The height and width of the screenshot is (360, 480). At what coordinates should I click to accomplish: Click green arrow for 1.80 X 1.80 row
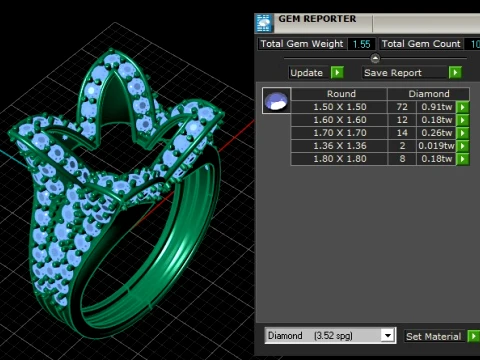[463, 159]
